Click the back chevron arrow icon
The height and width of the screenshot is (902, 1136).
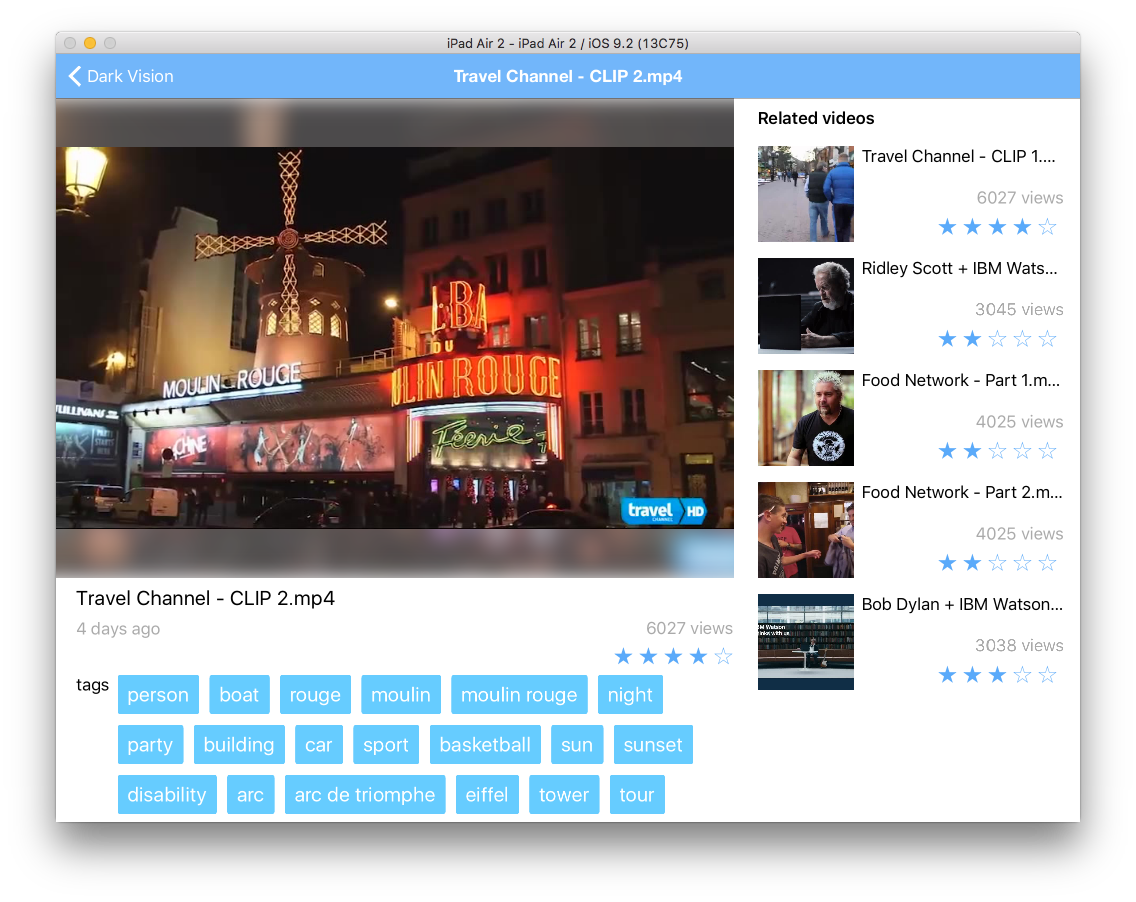75,76
